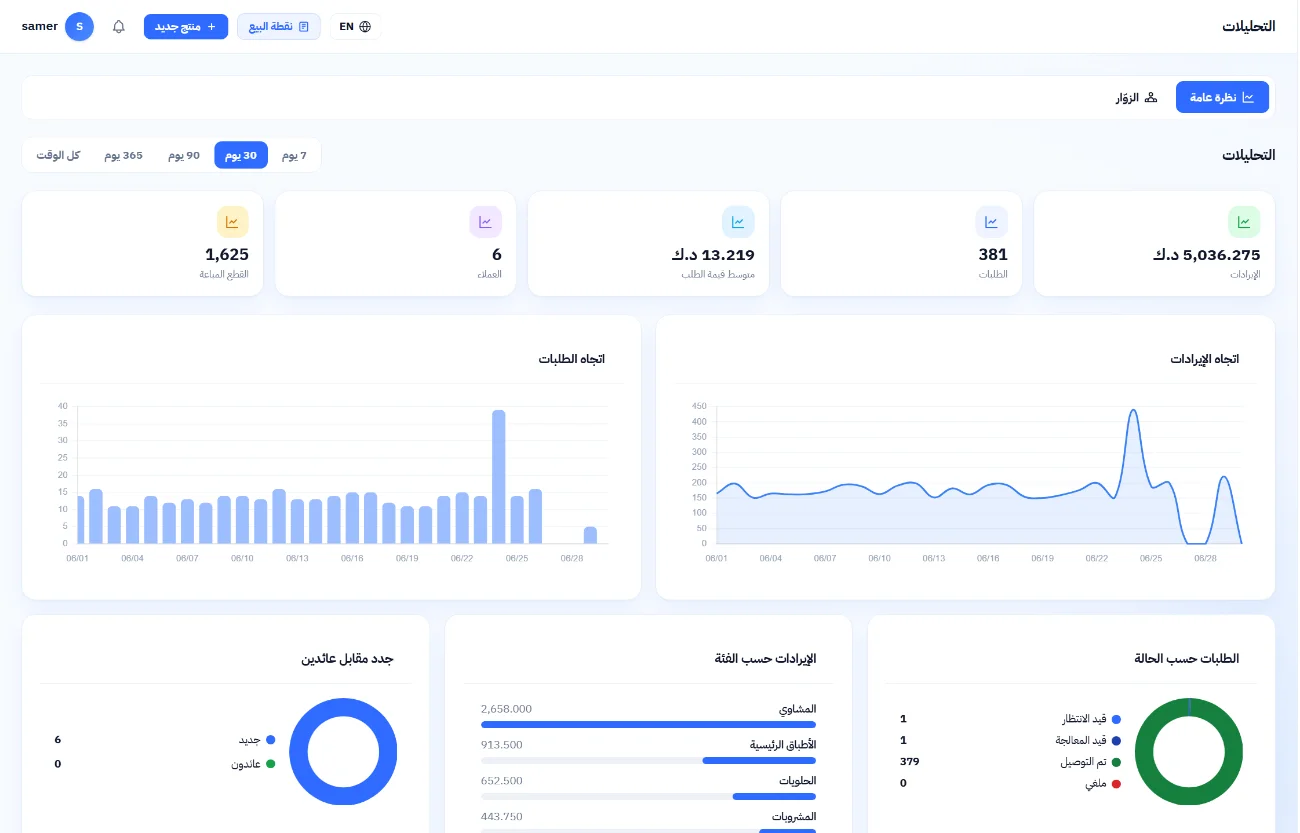The image size is (1300, 833).
Task: Click the جدد مقابل عائدين heading
Action: click(x=347, y=659)
